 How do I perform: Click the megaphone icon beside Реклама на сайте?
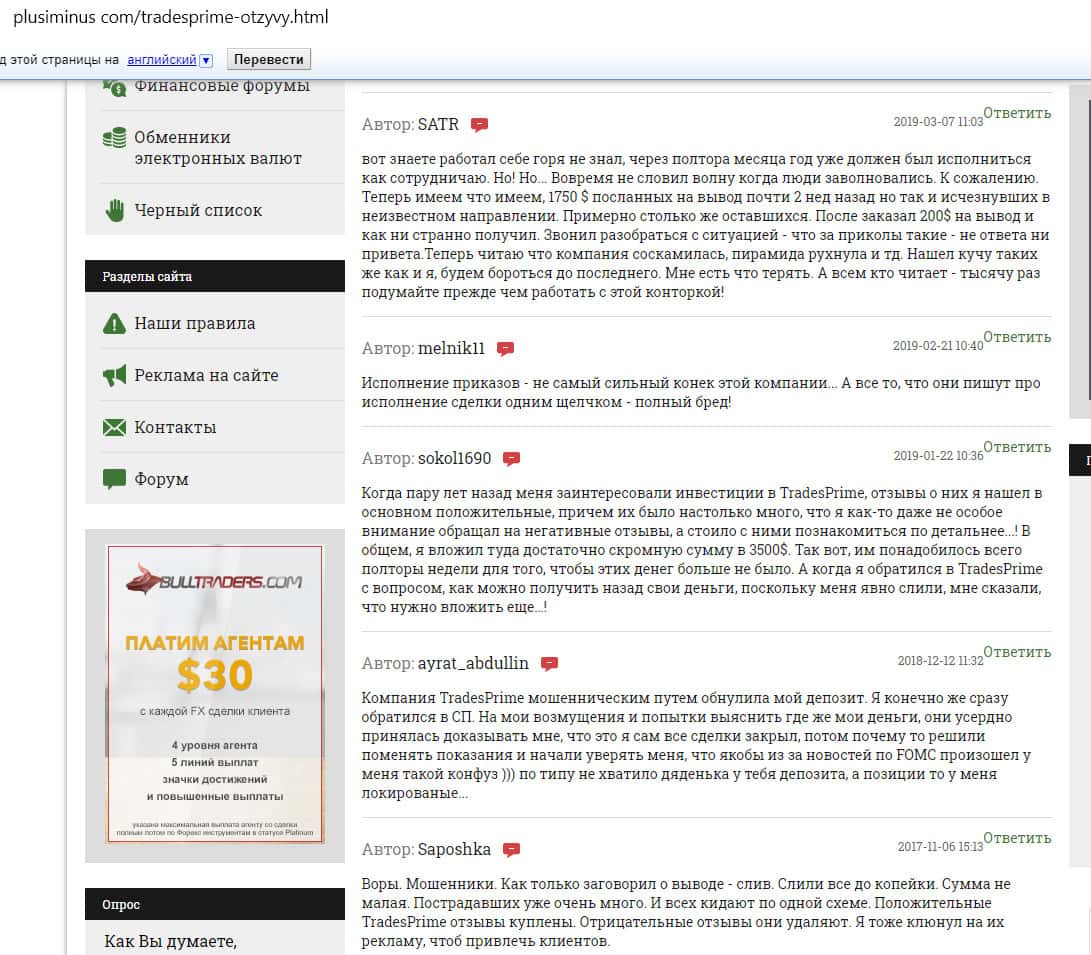coord(114,376)
